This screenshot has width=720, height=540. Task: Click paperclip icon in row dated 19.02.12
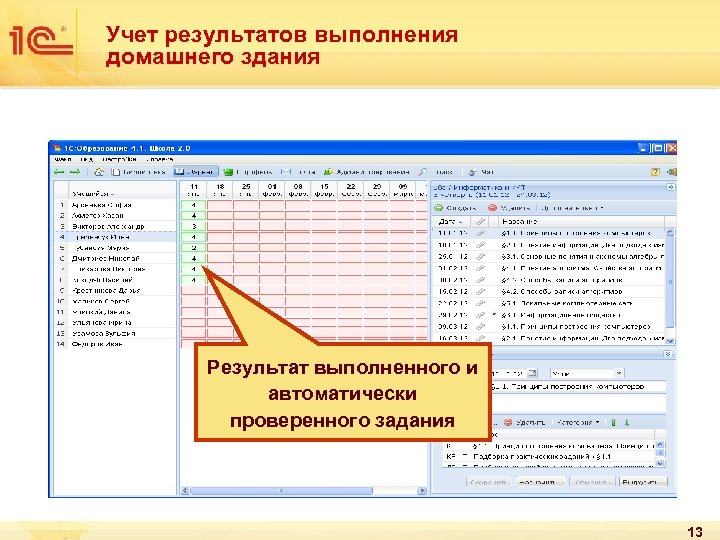pos(480,292)
